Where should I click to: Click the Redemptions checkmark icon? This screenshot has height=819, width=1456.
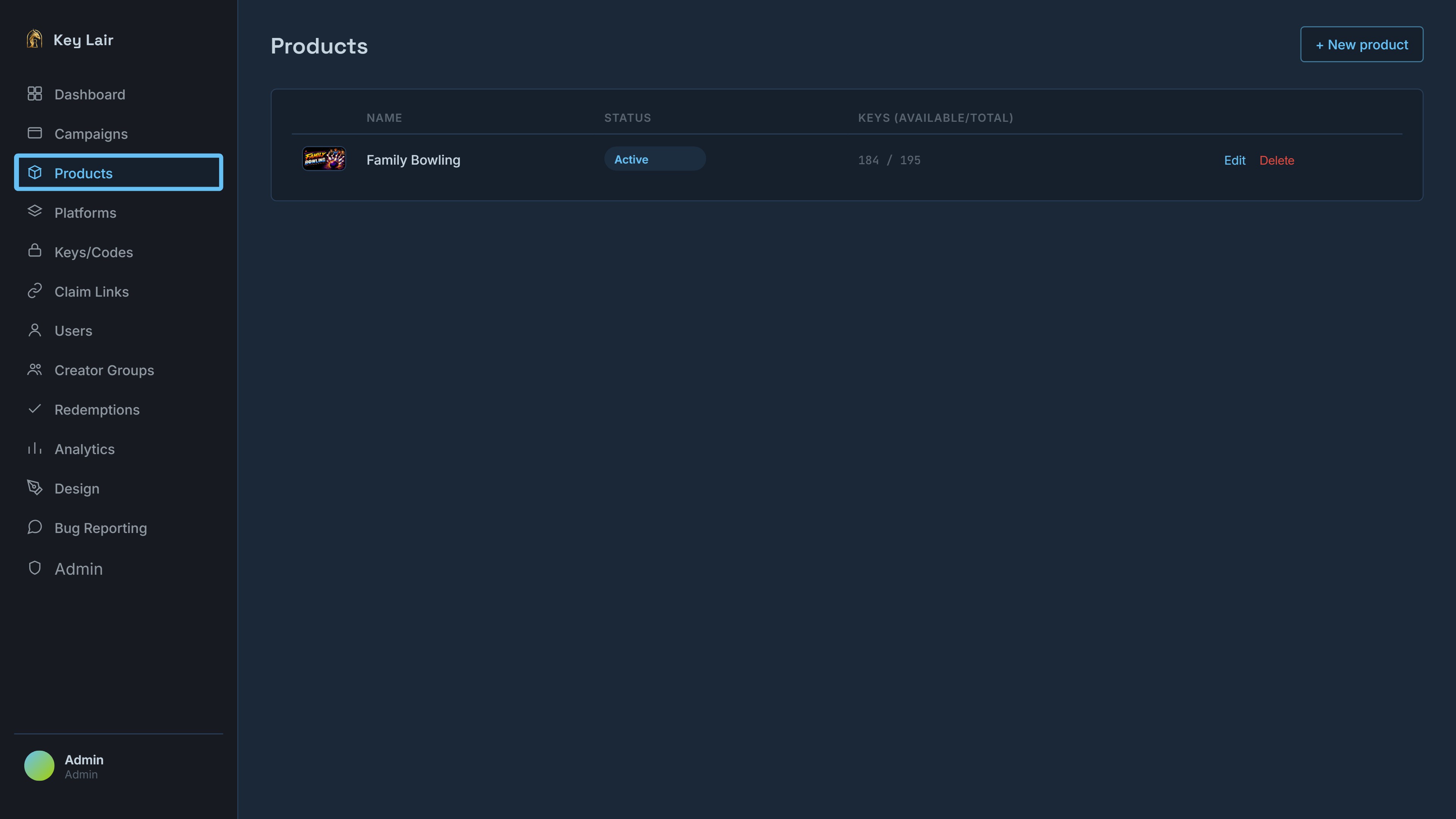coord(35,409)
